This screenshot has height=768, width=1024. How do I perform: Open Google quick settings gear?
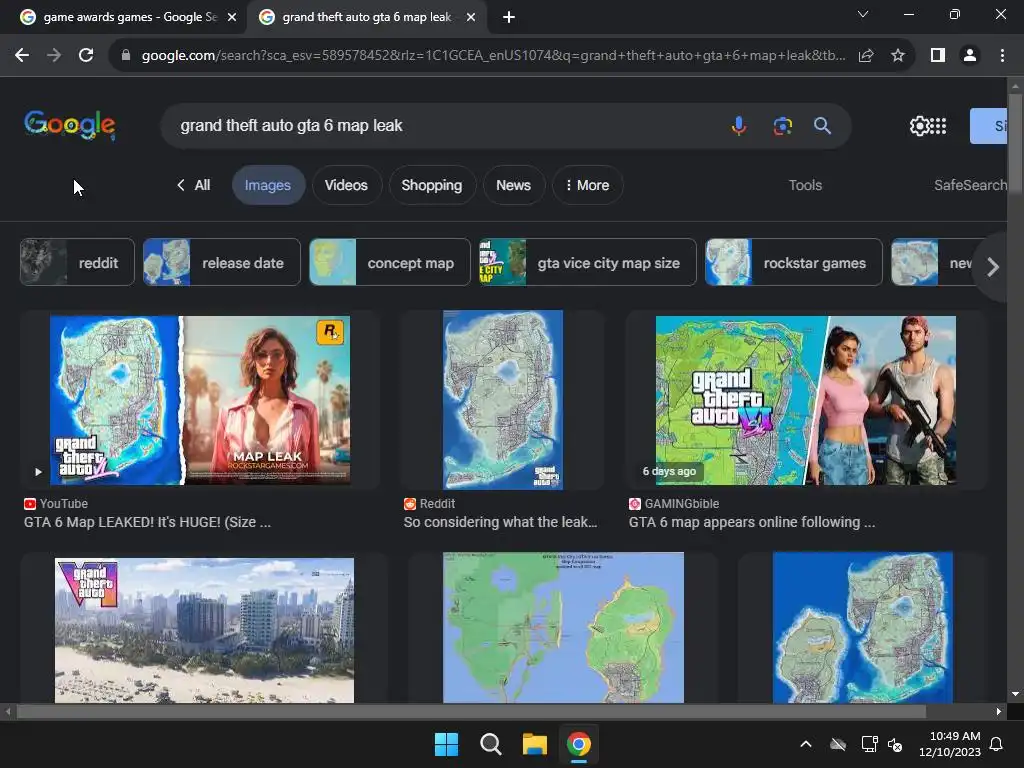pyautogui.click(x=920, y=126)
